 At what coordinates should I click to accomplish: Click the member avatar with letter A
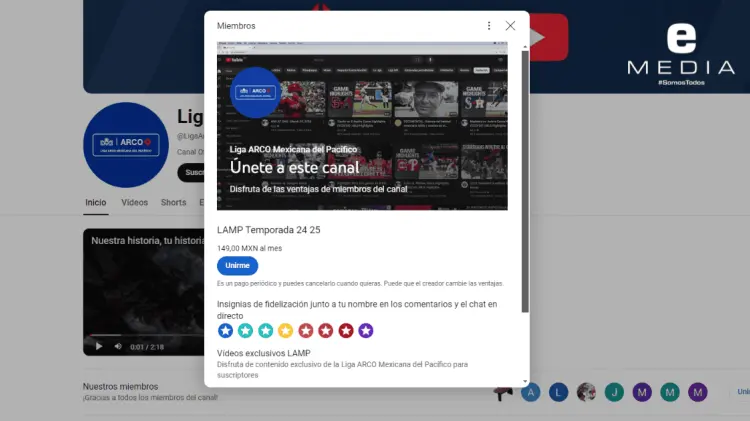(532, 392)
